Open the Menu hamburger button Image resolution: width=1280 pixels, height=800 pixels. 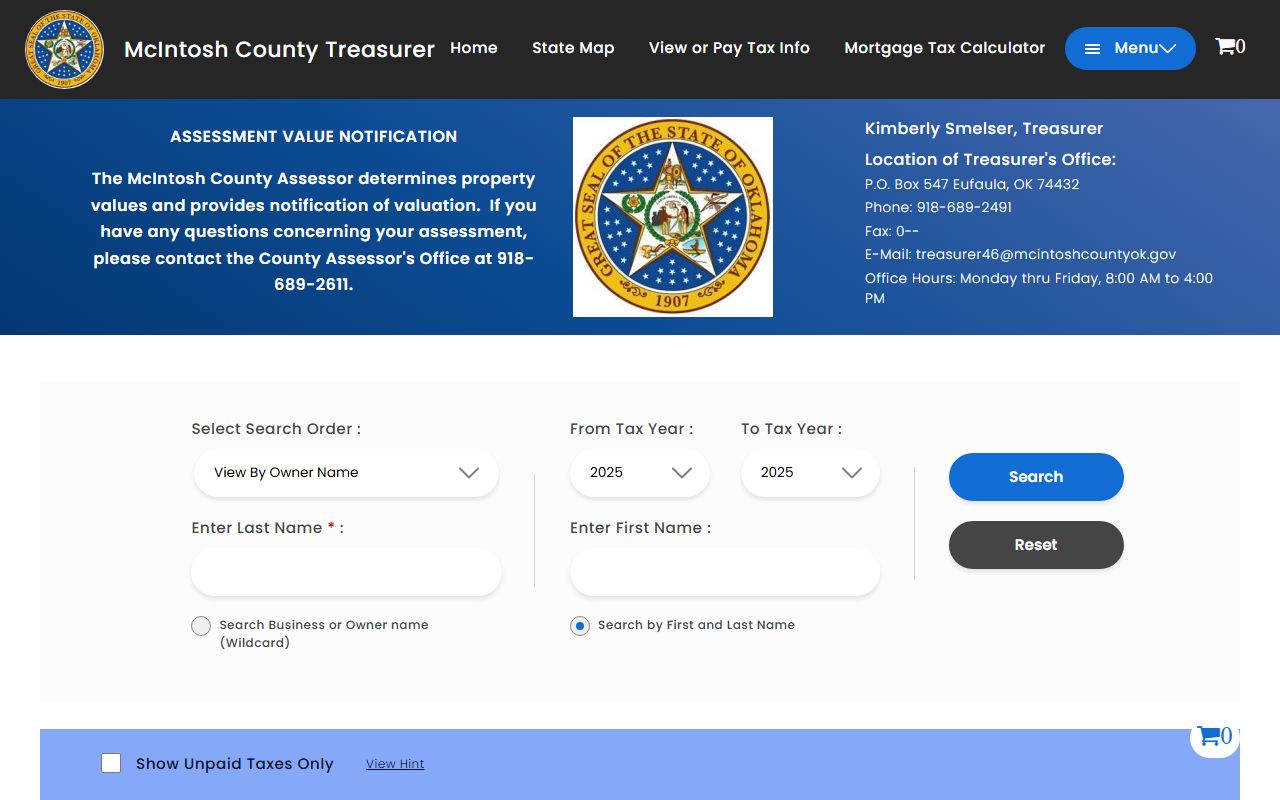(x=1130, y=48)
